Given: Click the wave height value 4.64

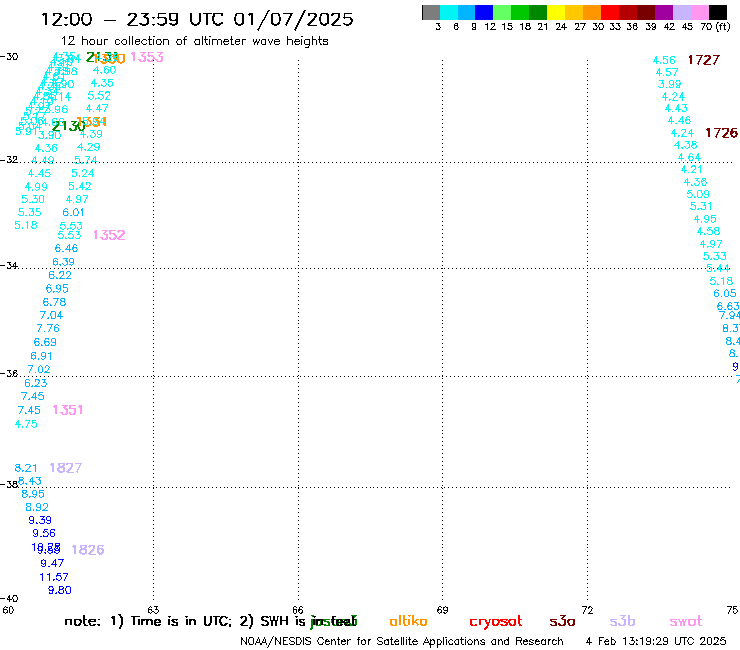Looking at the screenshot, I should click(x=690, y=157).
